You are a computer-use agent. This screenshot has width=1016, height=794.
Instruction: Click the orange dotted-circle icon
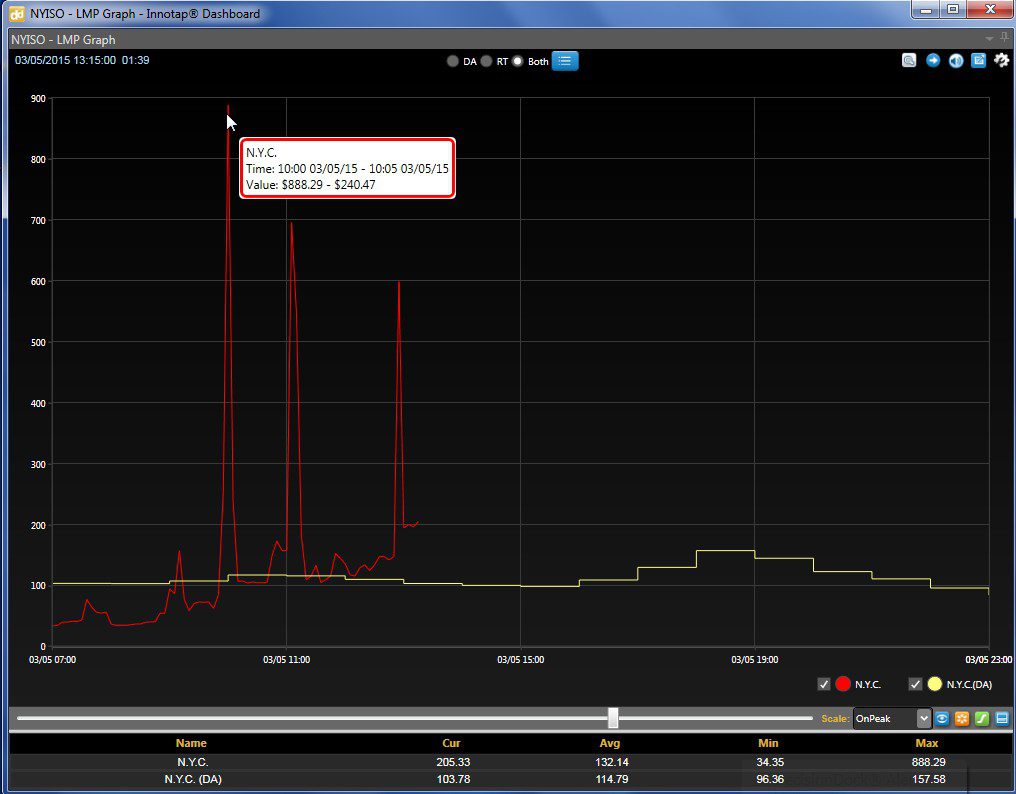click(962, 718)
